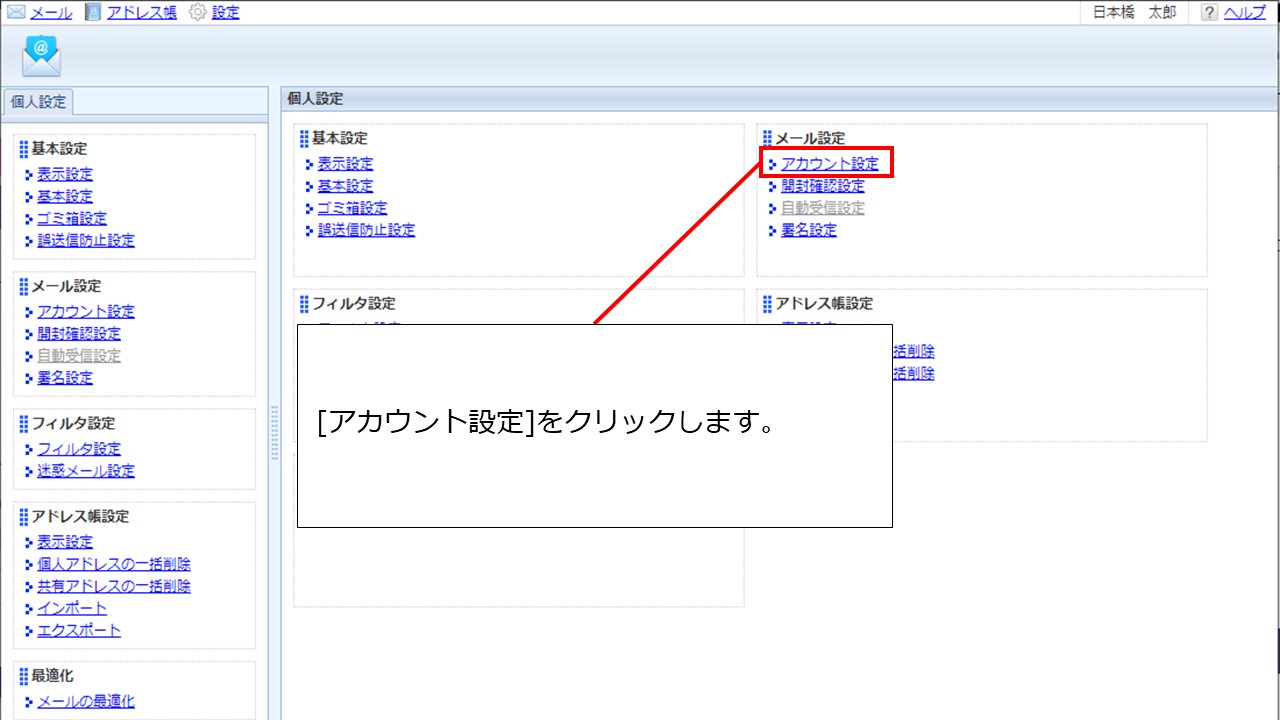
Task: Open 誤送信防止設定 in main basic settings
Action: click(x=366, y=230)
